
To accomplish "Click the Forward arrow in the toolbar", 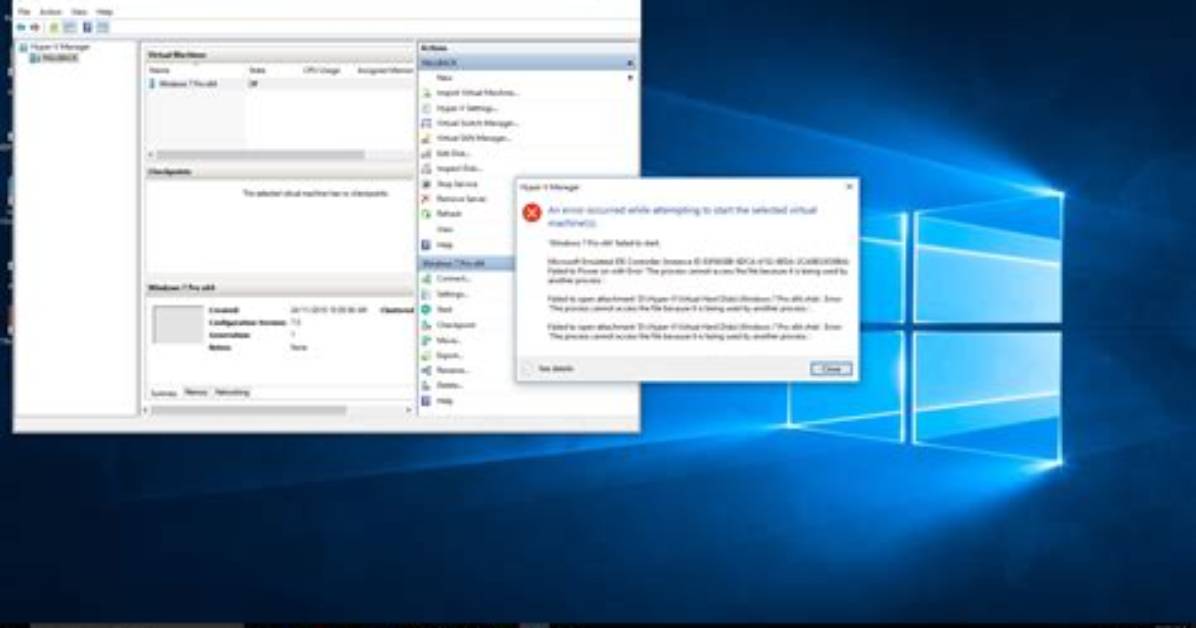I will (34, 27).
